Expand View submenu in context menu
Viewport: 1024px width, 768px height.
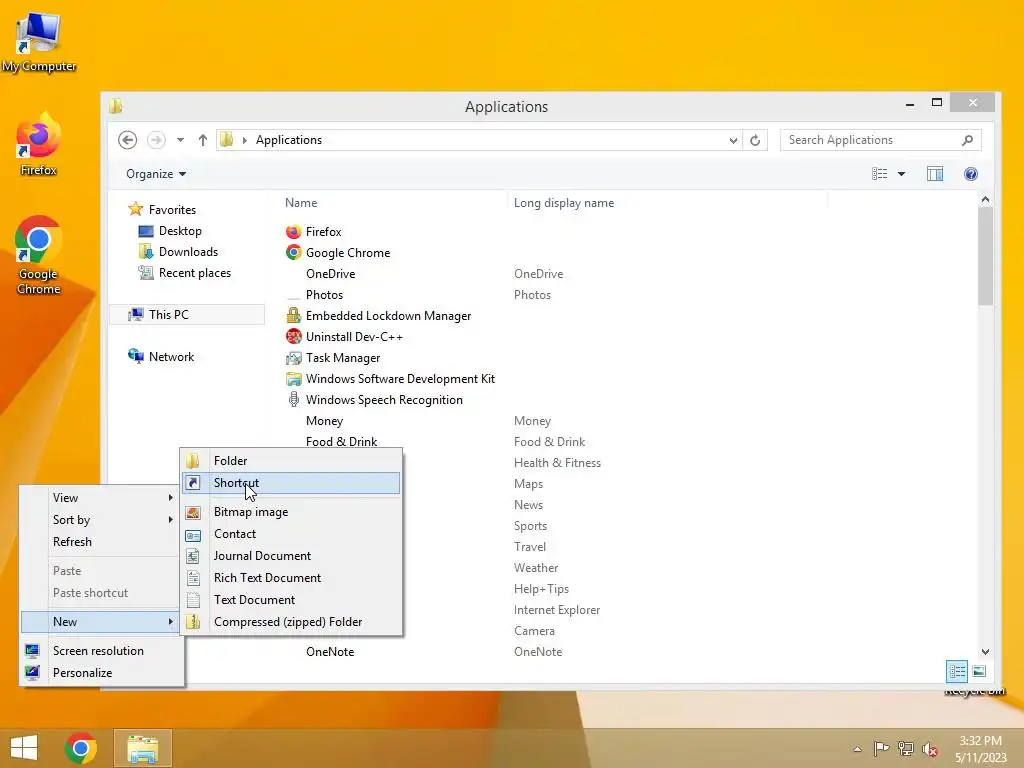101,498
